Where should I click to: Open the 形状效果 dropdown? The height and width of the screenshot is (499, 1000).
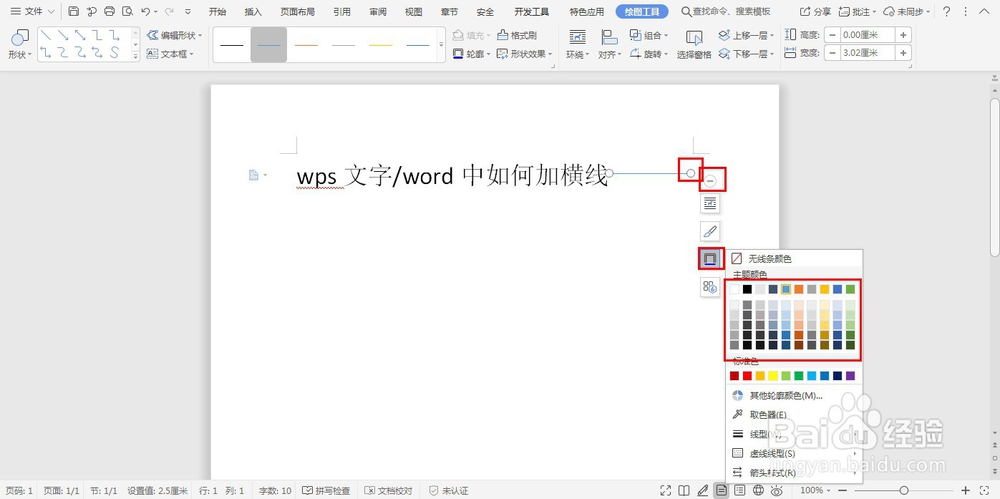[x=524, y=54]
